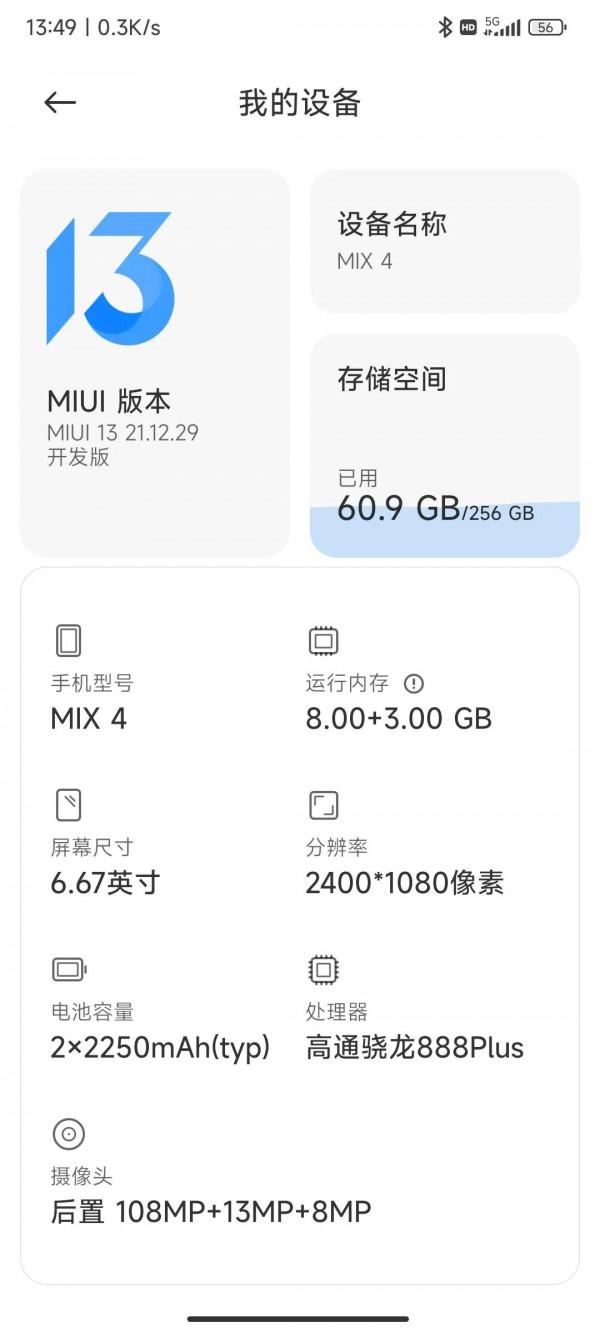Open the 设备名称 card showing MIX 4

click(444, 243)
